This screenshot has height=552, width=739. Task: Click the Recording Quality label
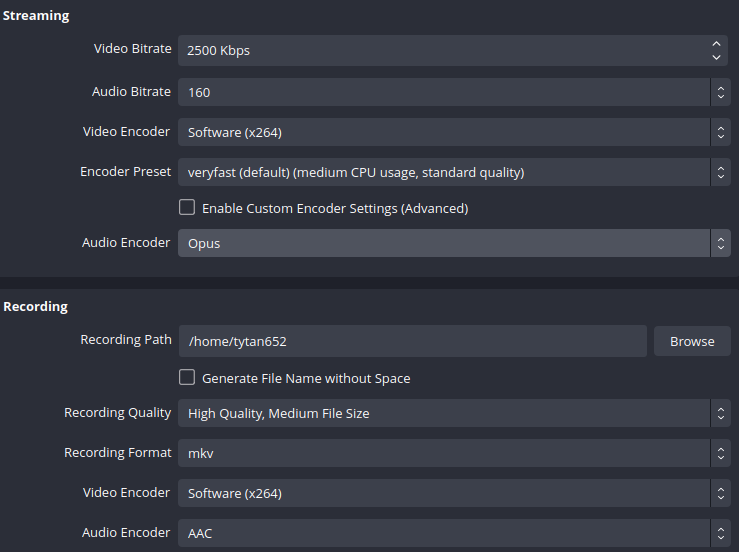117,413
